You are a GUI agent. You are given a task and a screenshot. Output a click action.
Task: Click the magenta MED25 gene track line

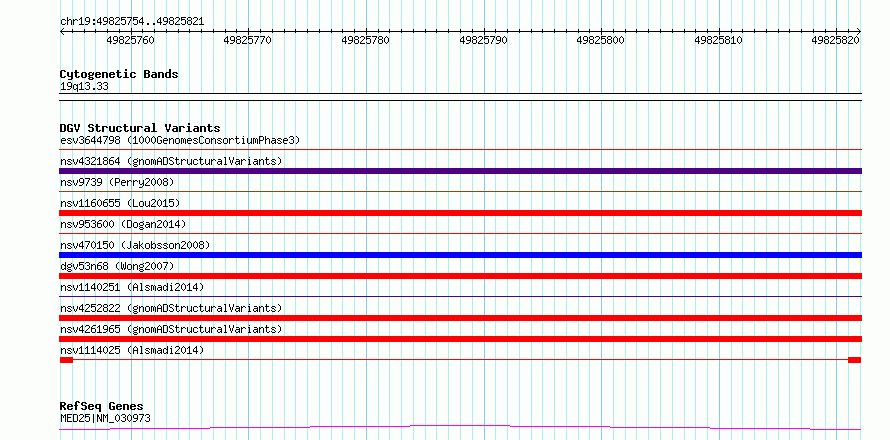click(460, 427)
